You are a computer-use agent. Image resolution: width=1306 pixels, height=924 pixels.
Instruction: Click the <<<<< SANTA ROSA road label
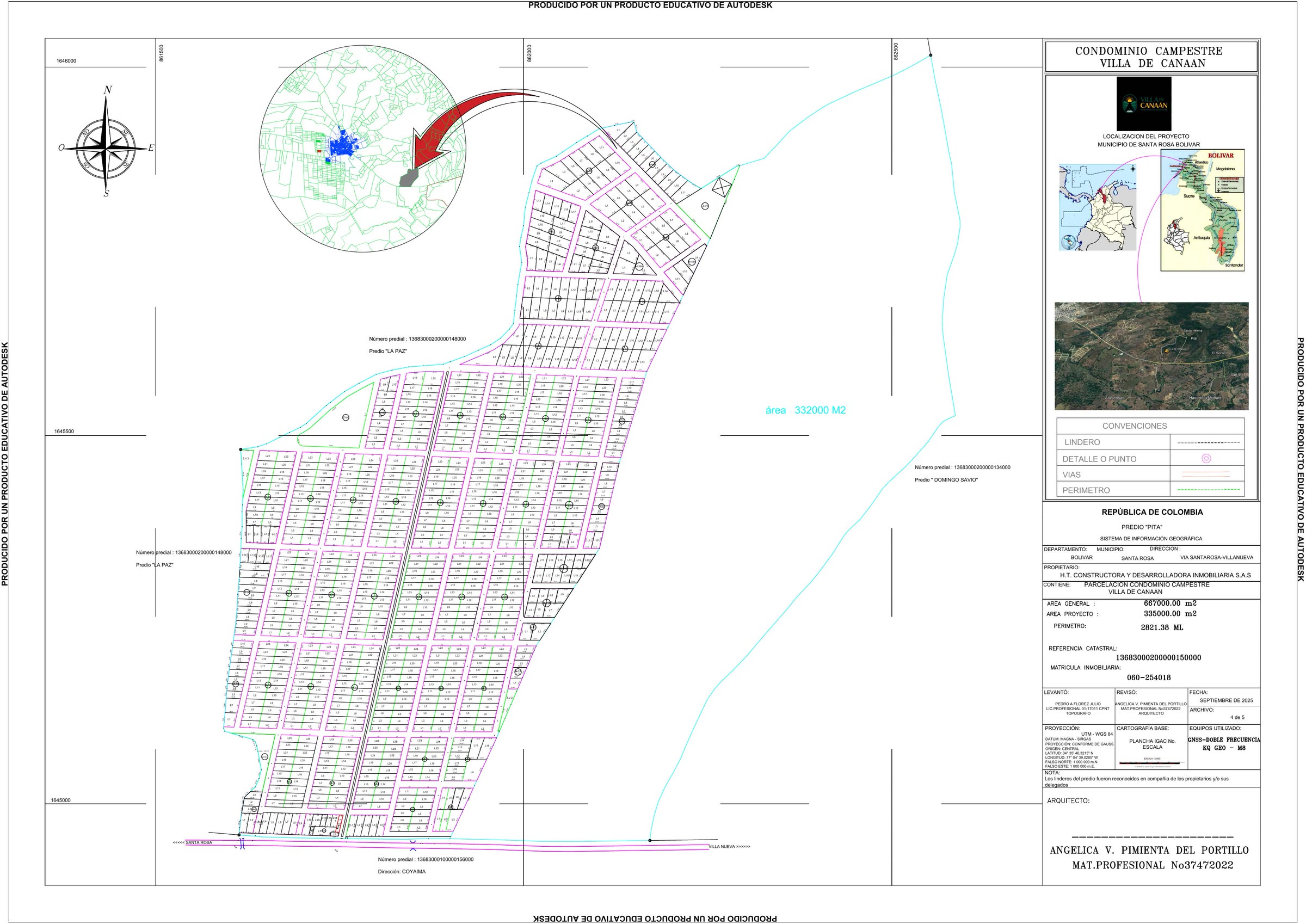tap(192, 842)
